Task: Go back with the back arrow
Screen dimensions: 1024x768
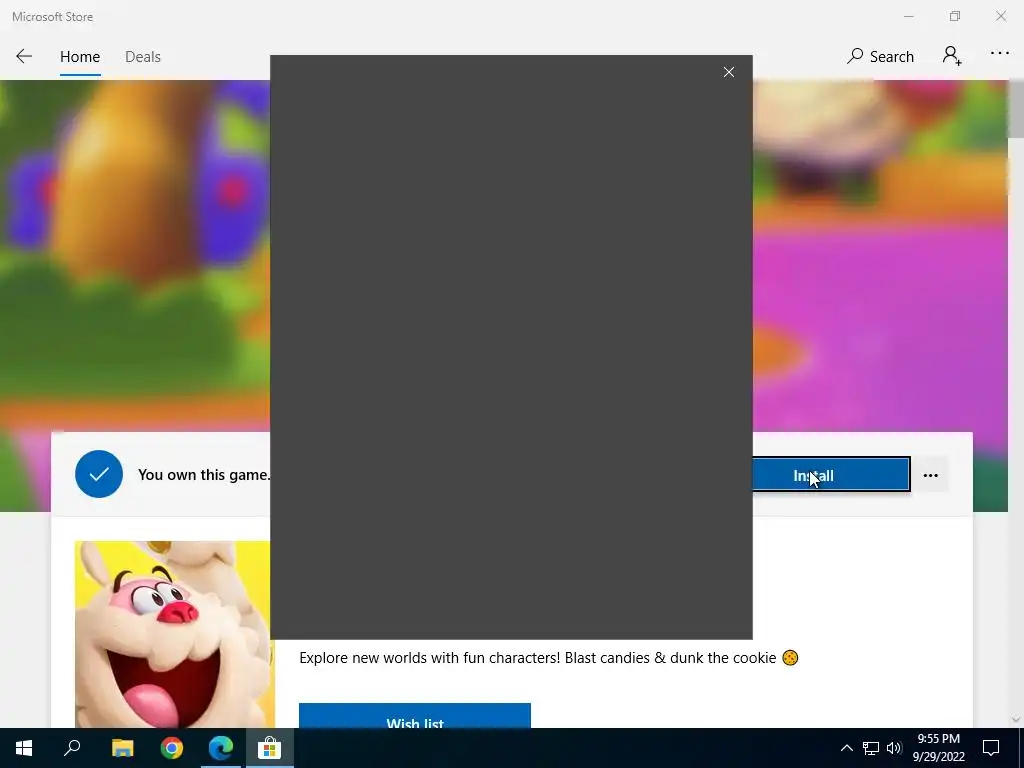Action: (x=24, y=56)
